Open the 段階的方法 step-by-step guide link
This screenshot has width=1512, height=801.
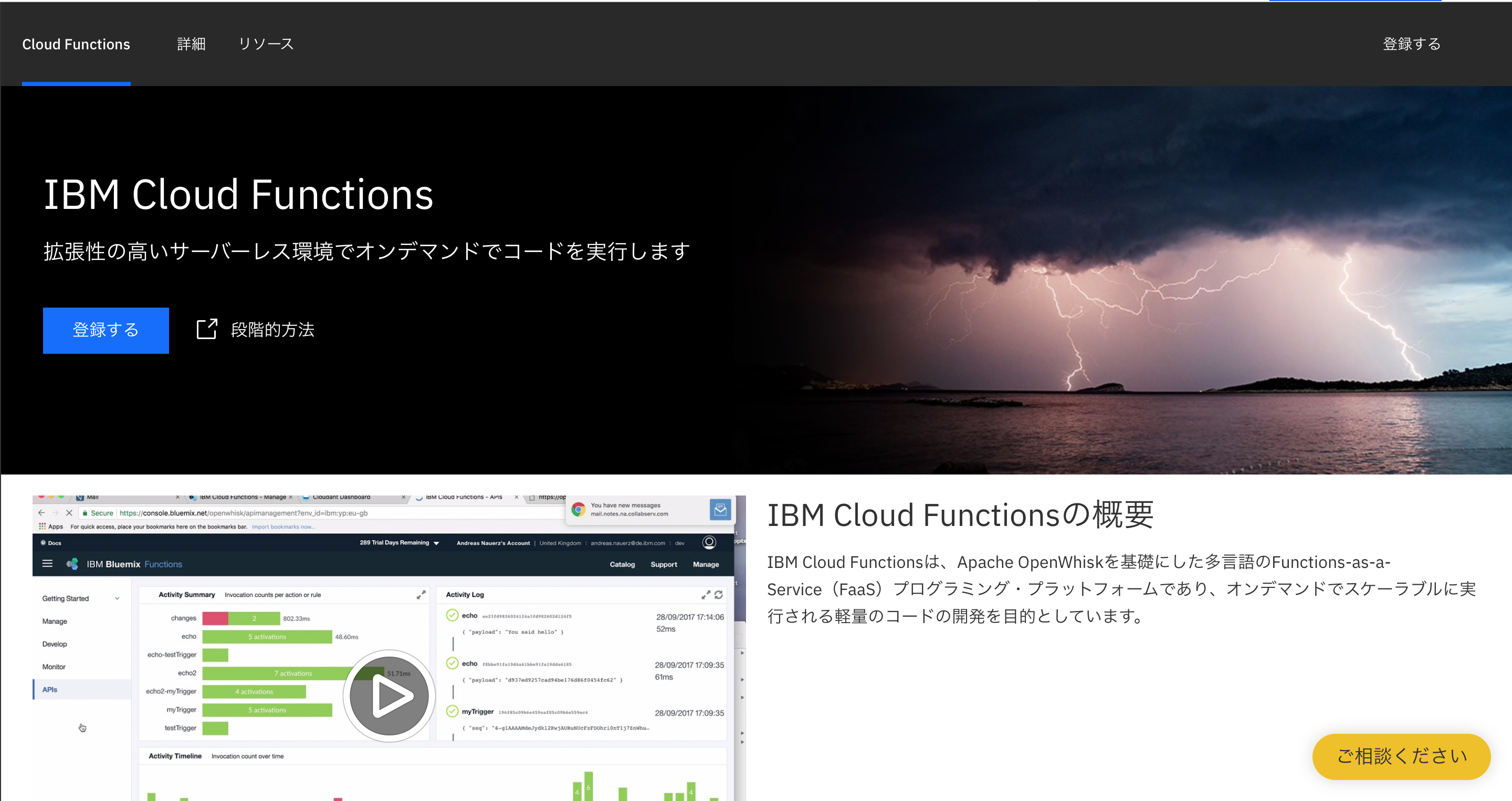point(272,330)
